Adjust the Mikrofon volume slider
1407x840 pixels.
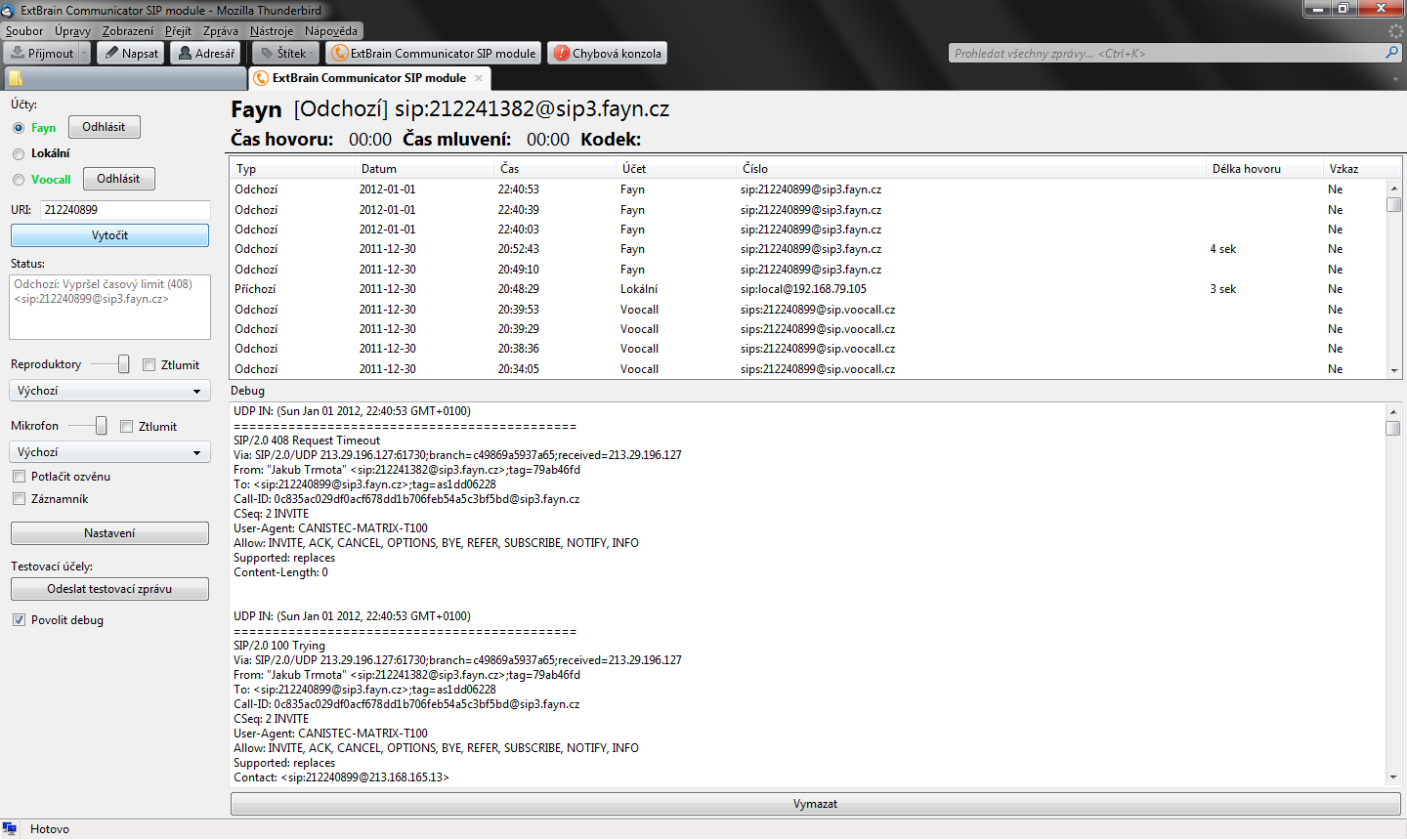pyautogui.click(x=101, y=426)
